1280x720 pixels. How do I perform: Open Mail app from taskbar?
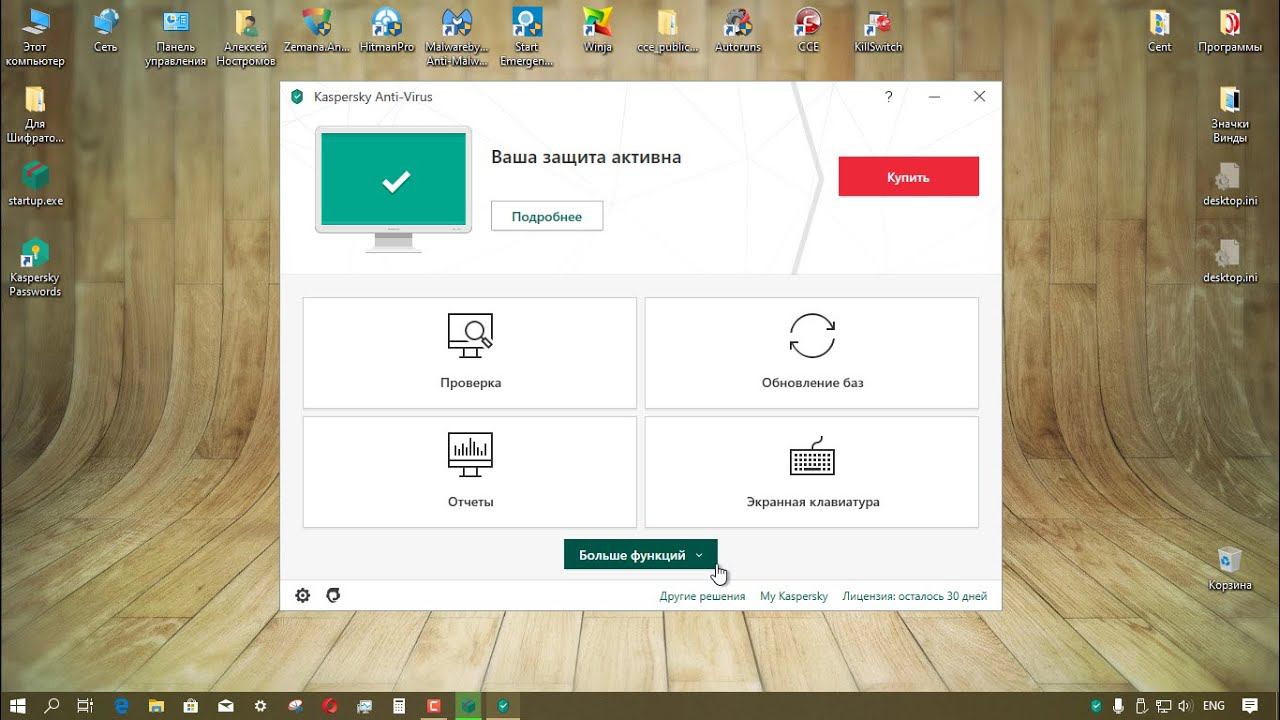(226, 706)
